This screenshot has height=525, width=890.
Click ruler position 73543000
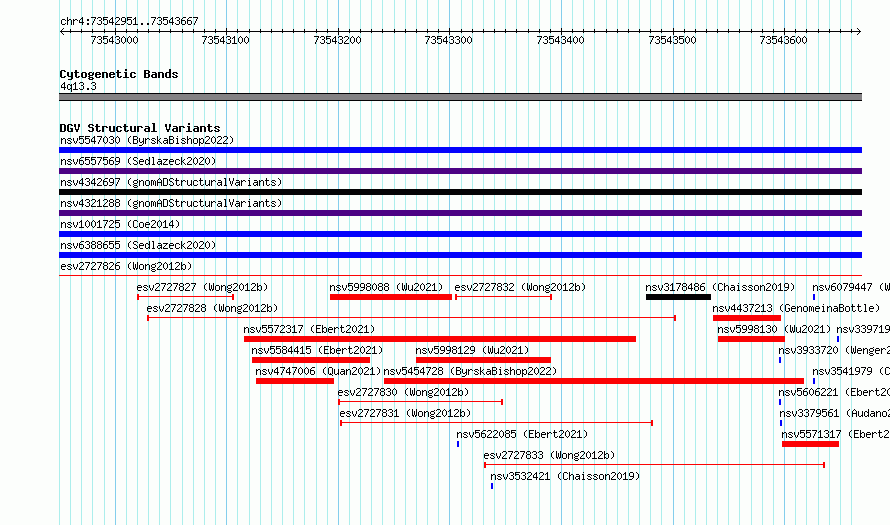(x=114, y=40)
